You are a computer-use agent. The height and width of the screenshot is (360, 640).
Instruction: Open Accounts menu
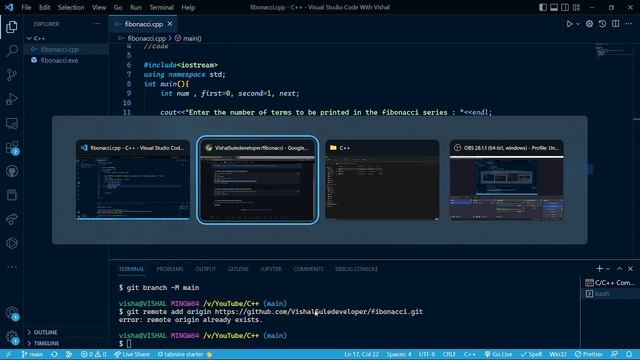coord(12,313)
